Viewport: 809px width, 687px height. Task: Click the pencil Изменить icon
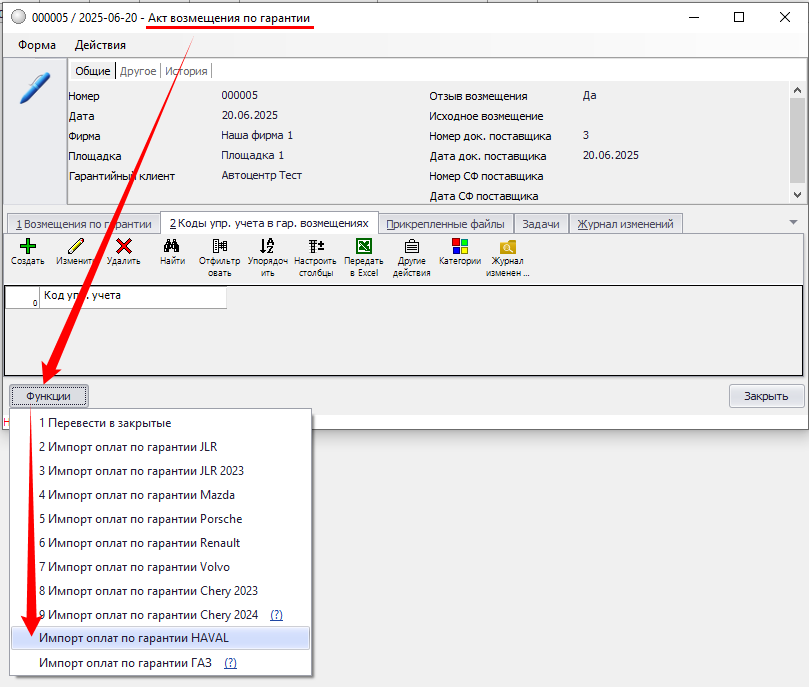point(75,246)
